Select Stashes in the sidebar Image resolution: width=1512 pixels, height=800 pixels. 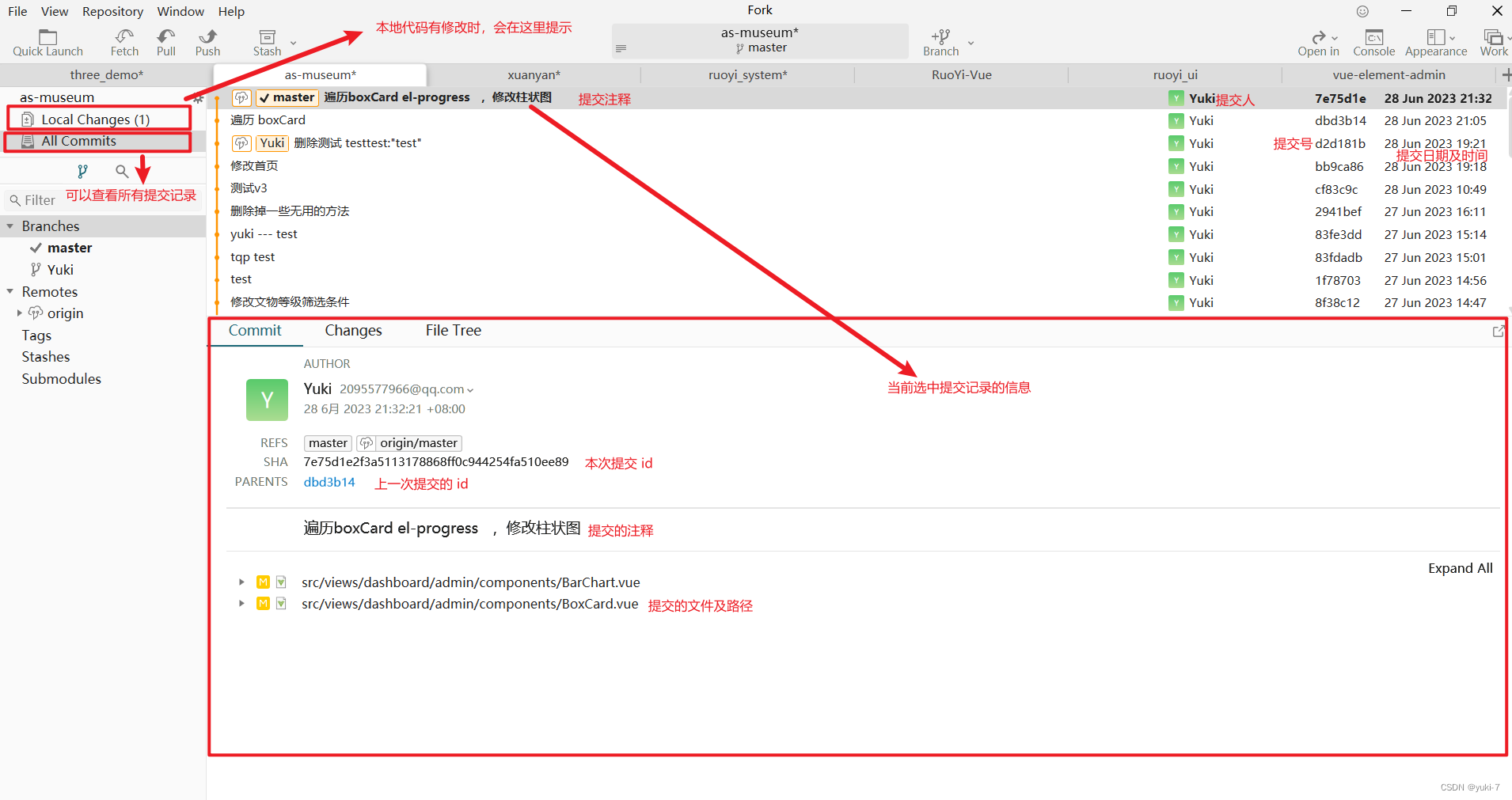(46, 357)
